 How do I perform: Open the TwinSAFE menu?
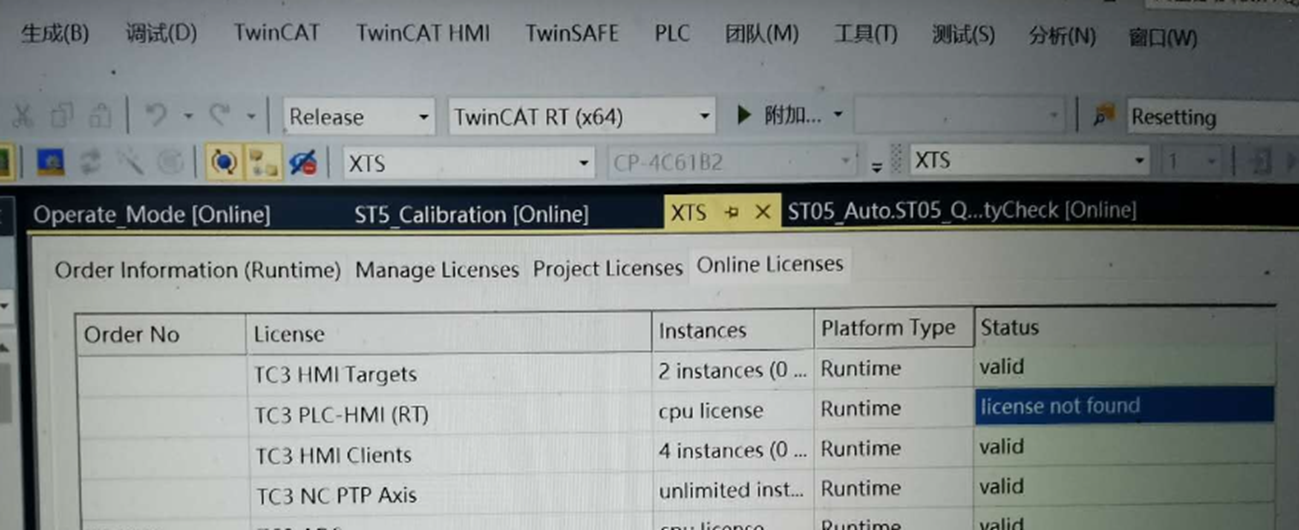(572, 33)
